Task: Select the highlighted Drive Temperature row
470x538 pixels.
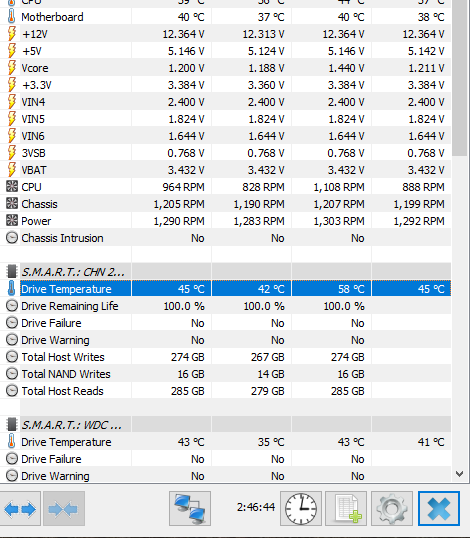Action: (225, 289)
